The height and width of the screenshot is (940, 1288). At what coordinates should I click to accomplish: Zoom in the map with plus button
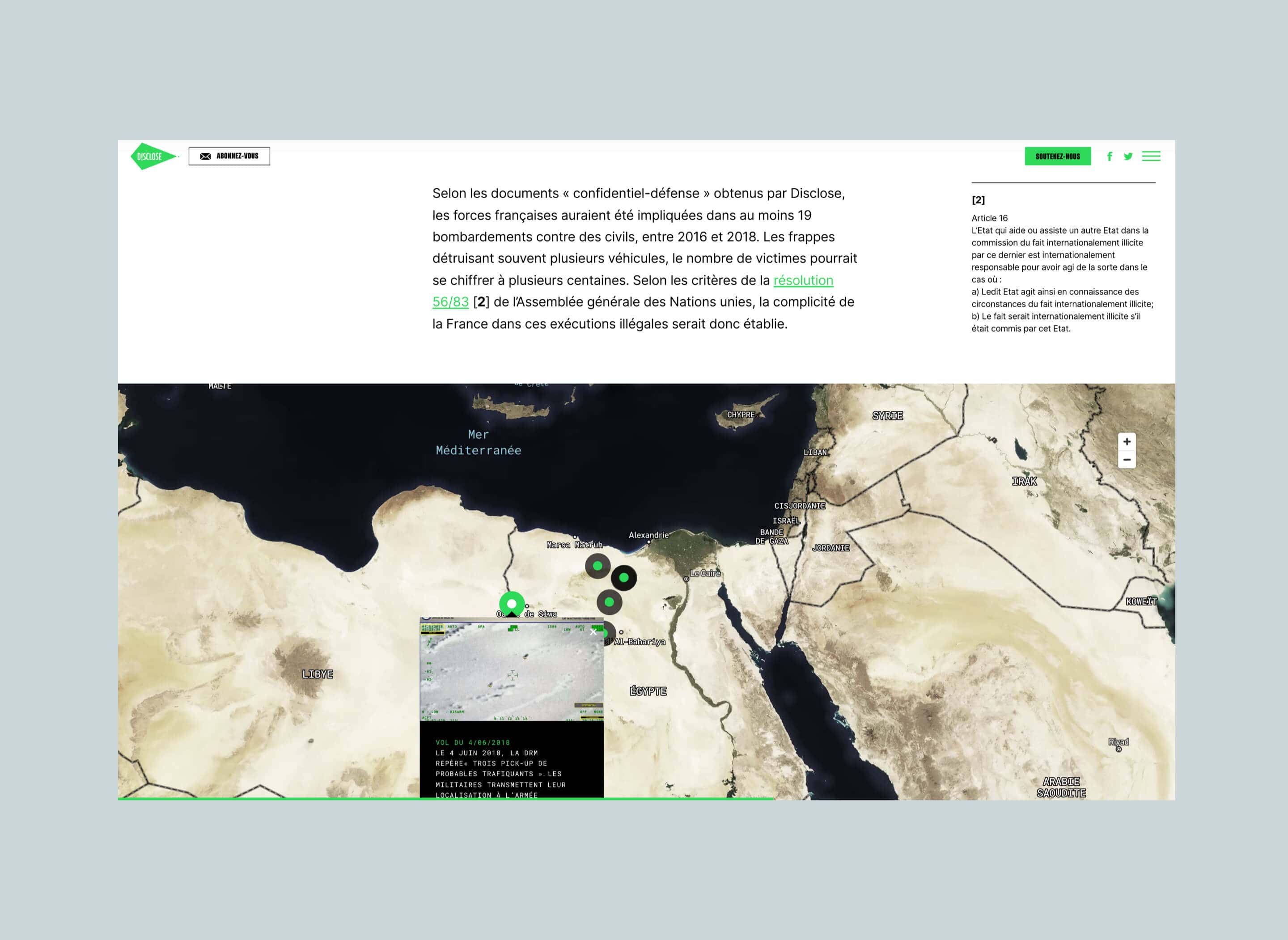1127,441
